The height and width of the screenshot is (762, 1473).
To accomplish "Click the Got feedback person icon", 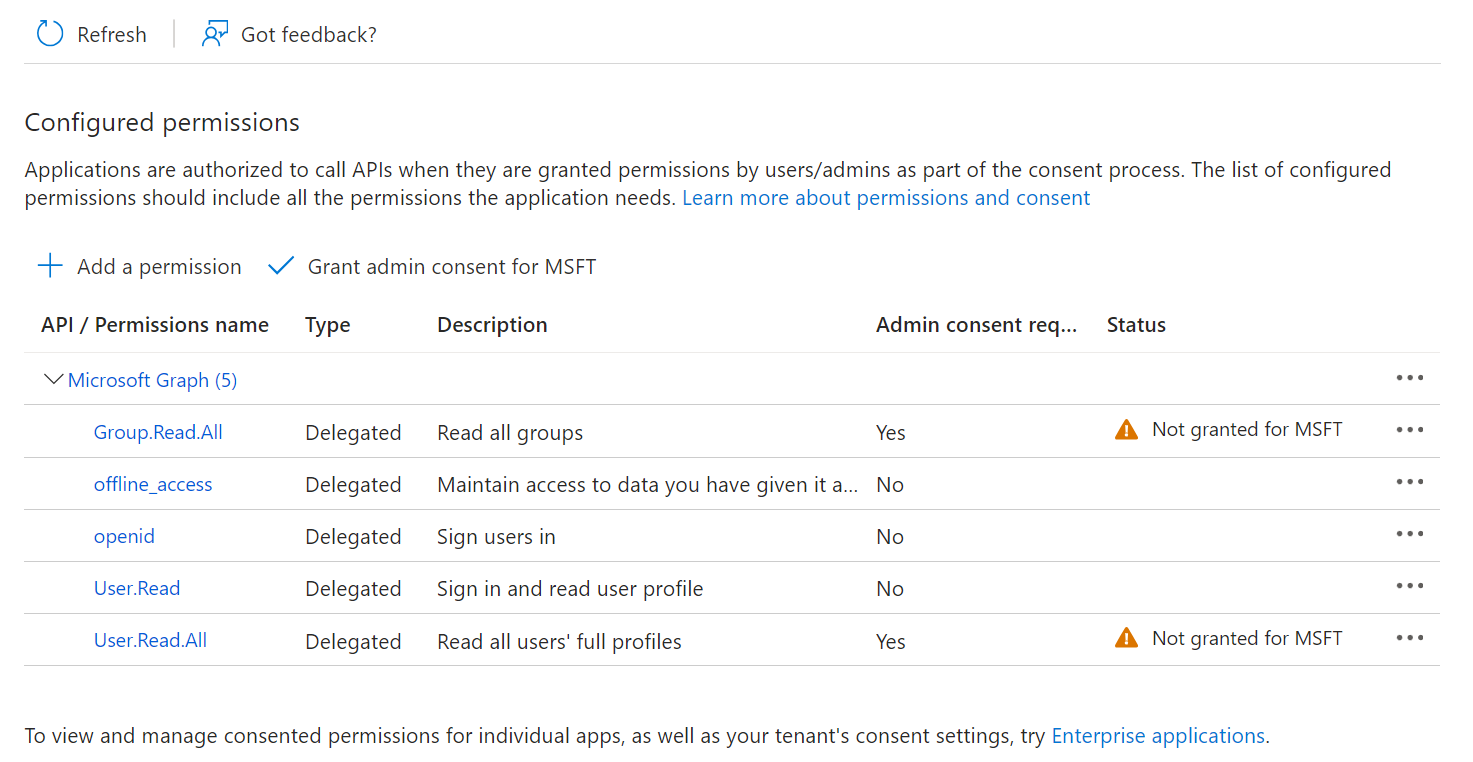I will 215,34.
